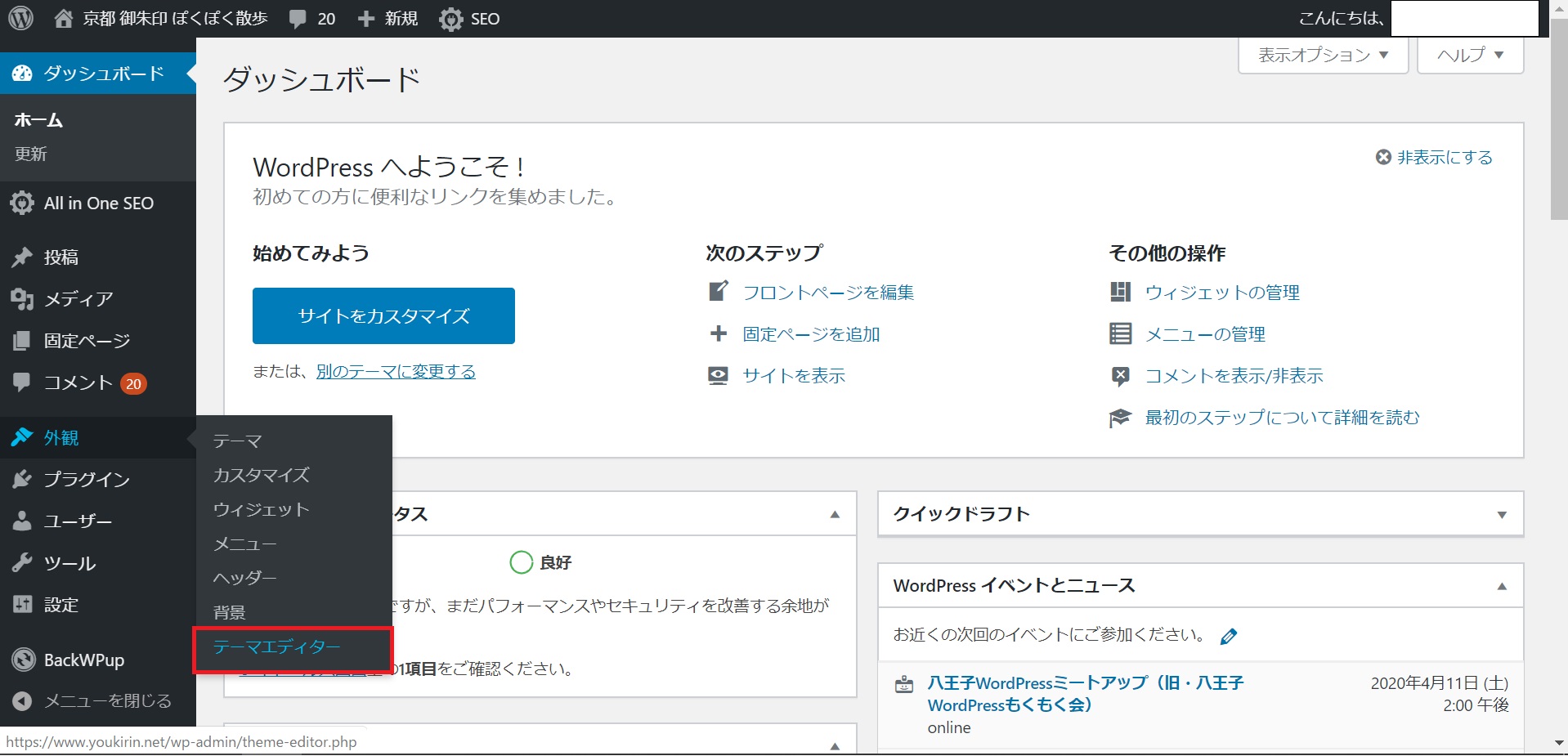Click the All in One SEO gear icon
1568x756 pixels.
pyautogui.click(x=22, y=203)
